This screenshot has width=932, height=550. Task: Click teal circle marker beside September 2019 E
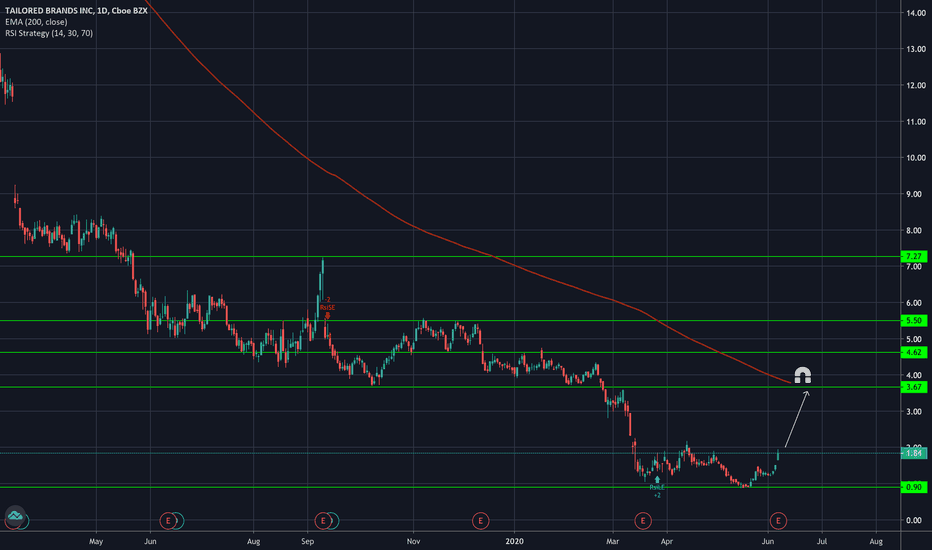click(x=333, y=521)
